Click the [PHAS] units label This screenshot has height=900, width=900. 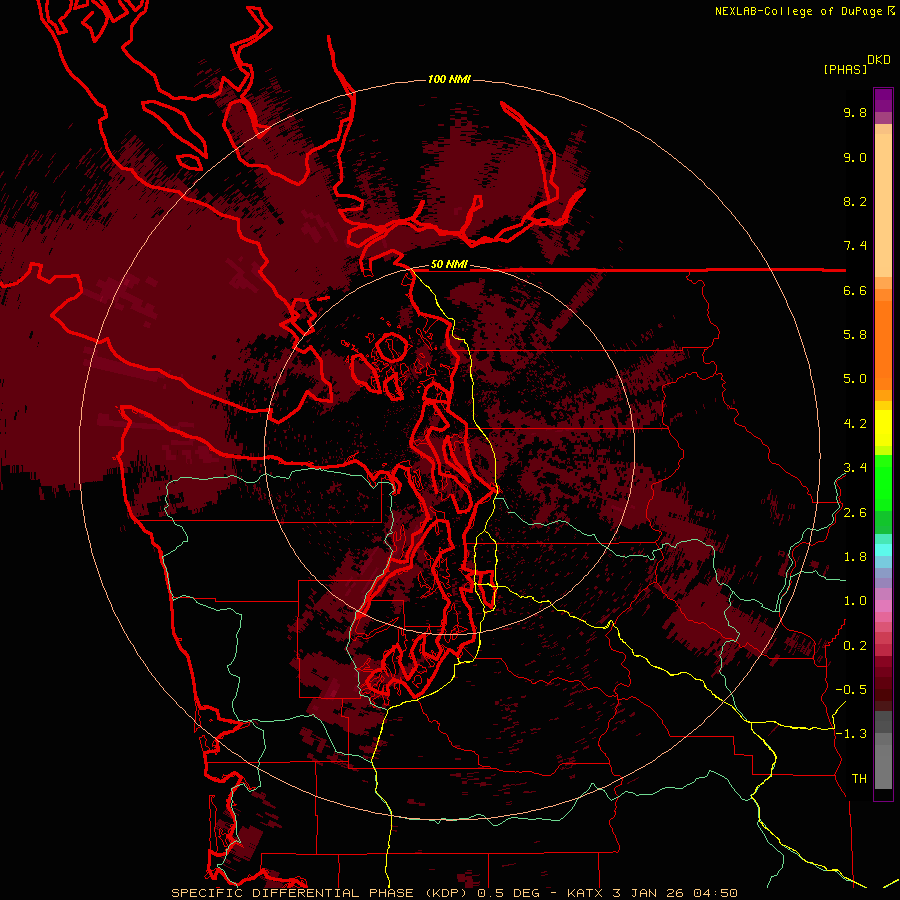(x=845, y=70)
